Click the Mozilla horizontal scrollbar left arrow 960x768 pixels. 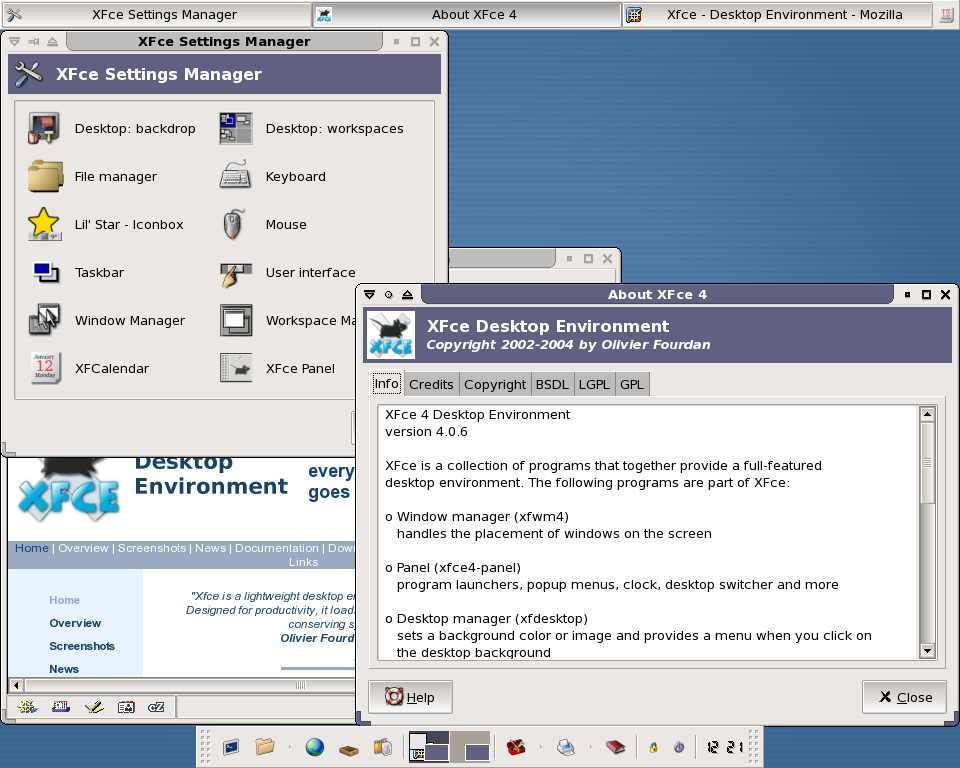[x=17, y=685]
